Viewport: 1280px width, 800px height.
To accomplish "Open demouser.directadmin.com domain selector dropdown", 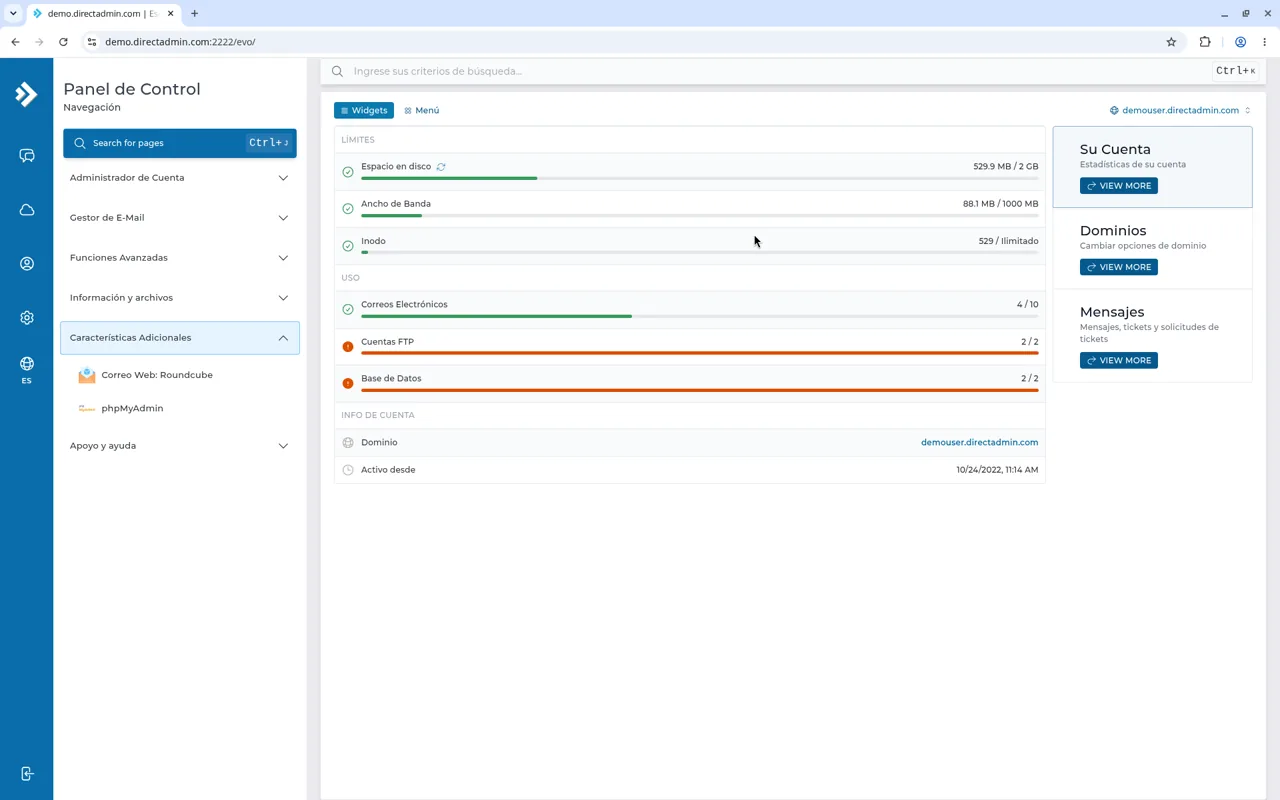I will click(1180, 110).
